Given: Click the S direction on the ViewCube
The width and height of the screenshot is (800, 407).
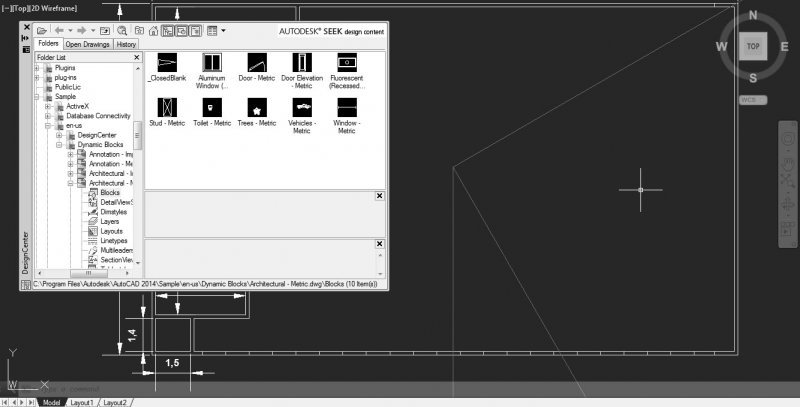Looking at the screenshot, I should [753, 78].
